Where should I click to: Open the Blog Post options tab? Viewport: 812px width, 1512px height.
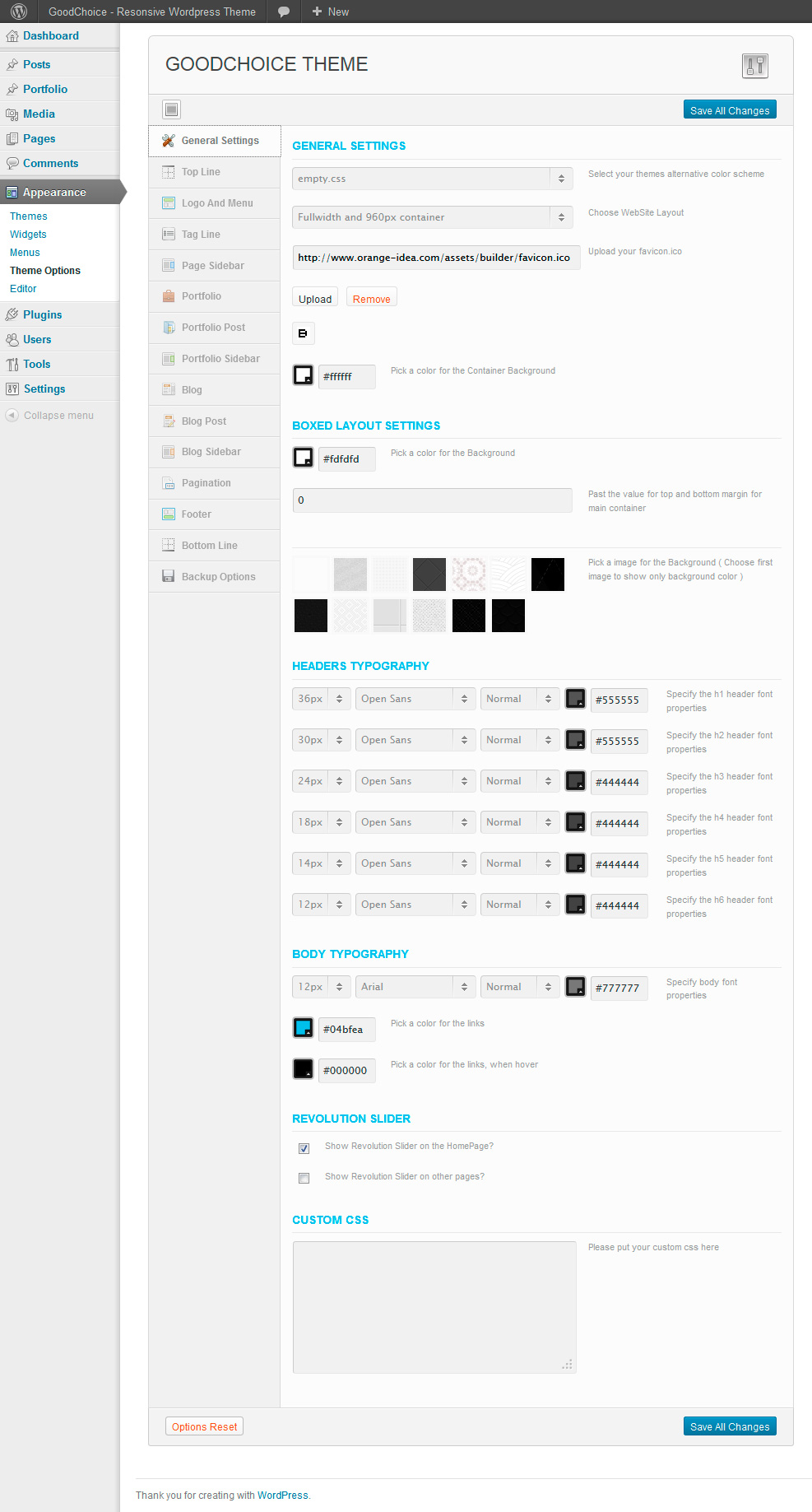point(214,421)
